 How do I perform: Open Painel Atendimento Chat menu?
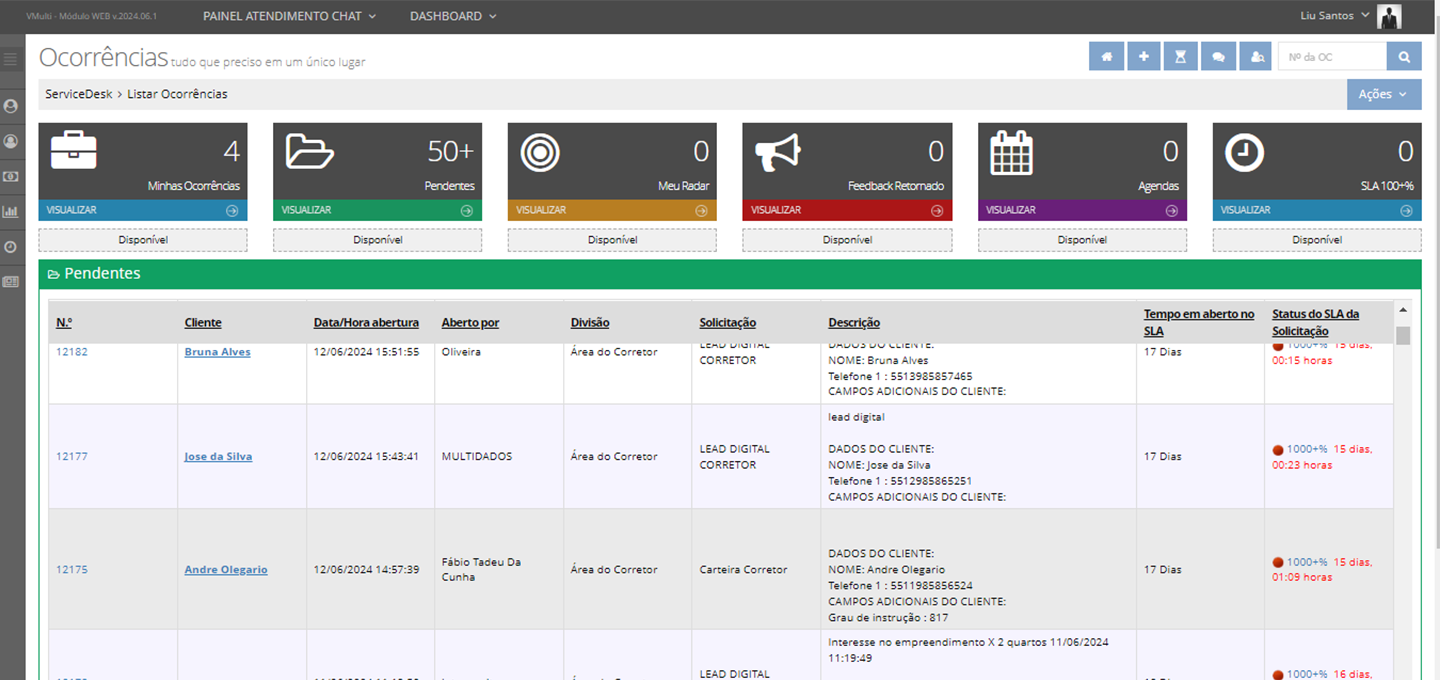[x=289, y=16]
